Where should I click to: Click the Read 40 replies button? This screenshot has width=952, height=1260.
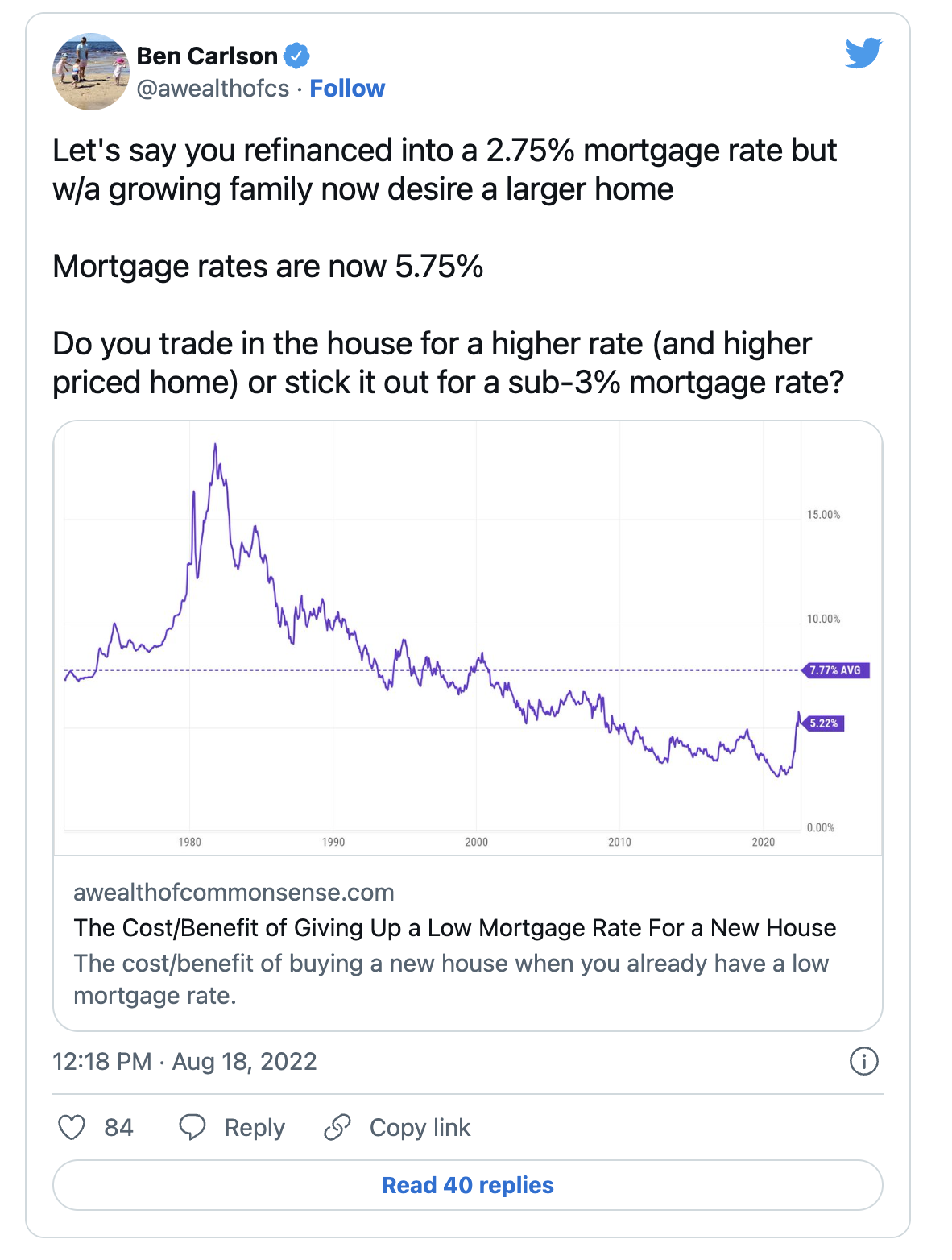point(468,1185)
